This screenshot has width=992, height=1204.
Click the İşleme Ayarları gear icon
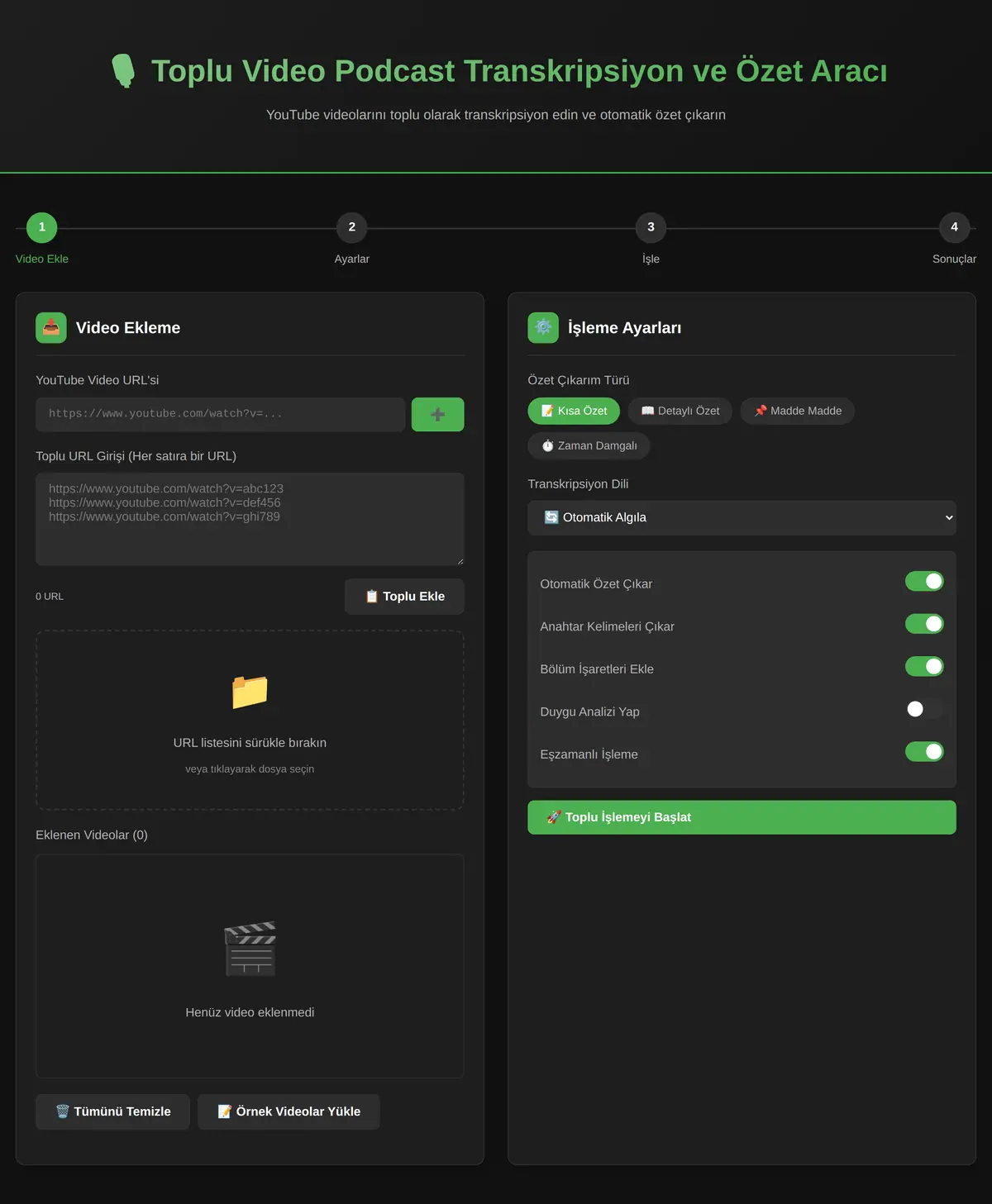coord(543,328)
